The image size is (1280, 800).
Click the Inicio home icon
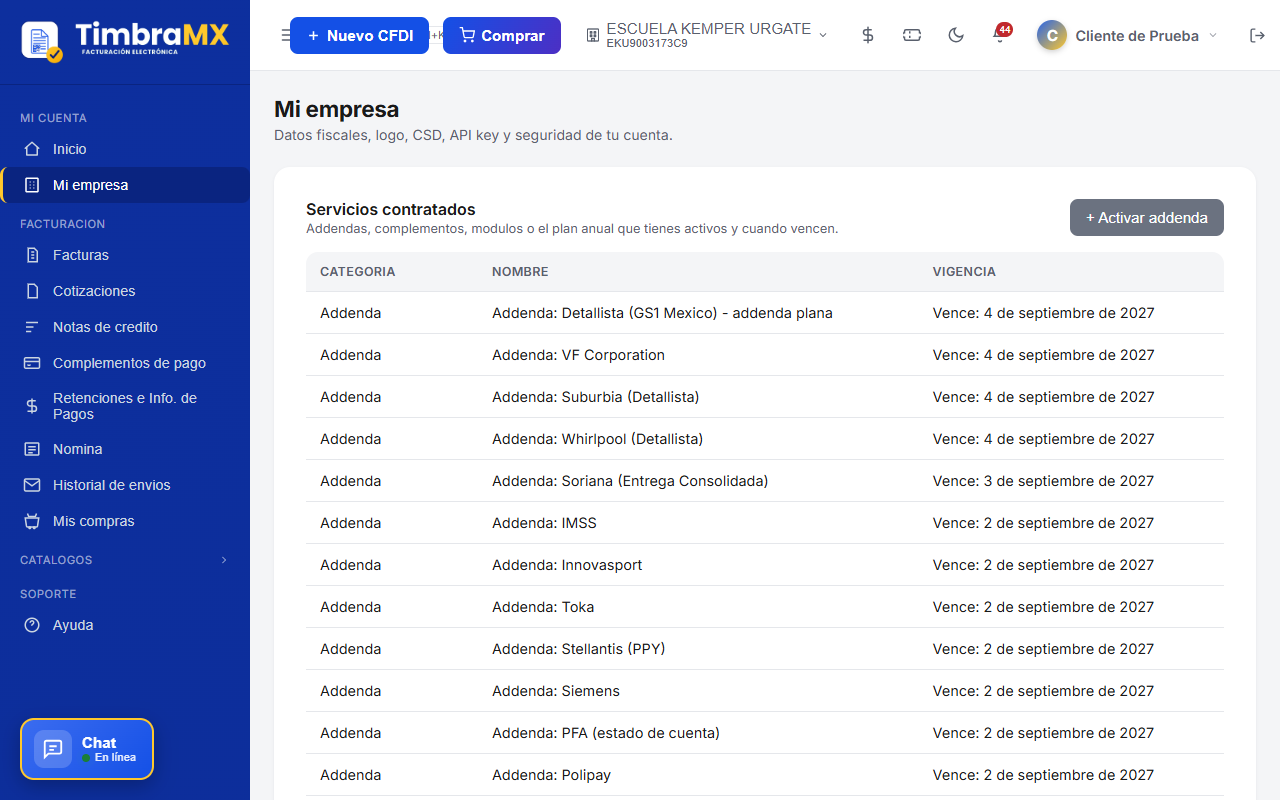(x=32, y=149)
